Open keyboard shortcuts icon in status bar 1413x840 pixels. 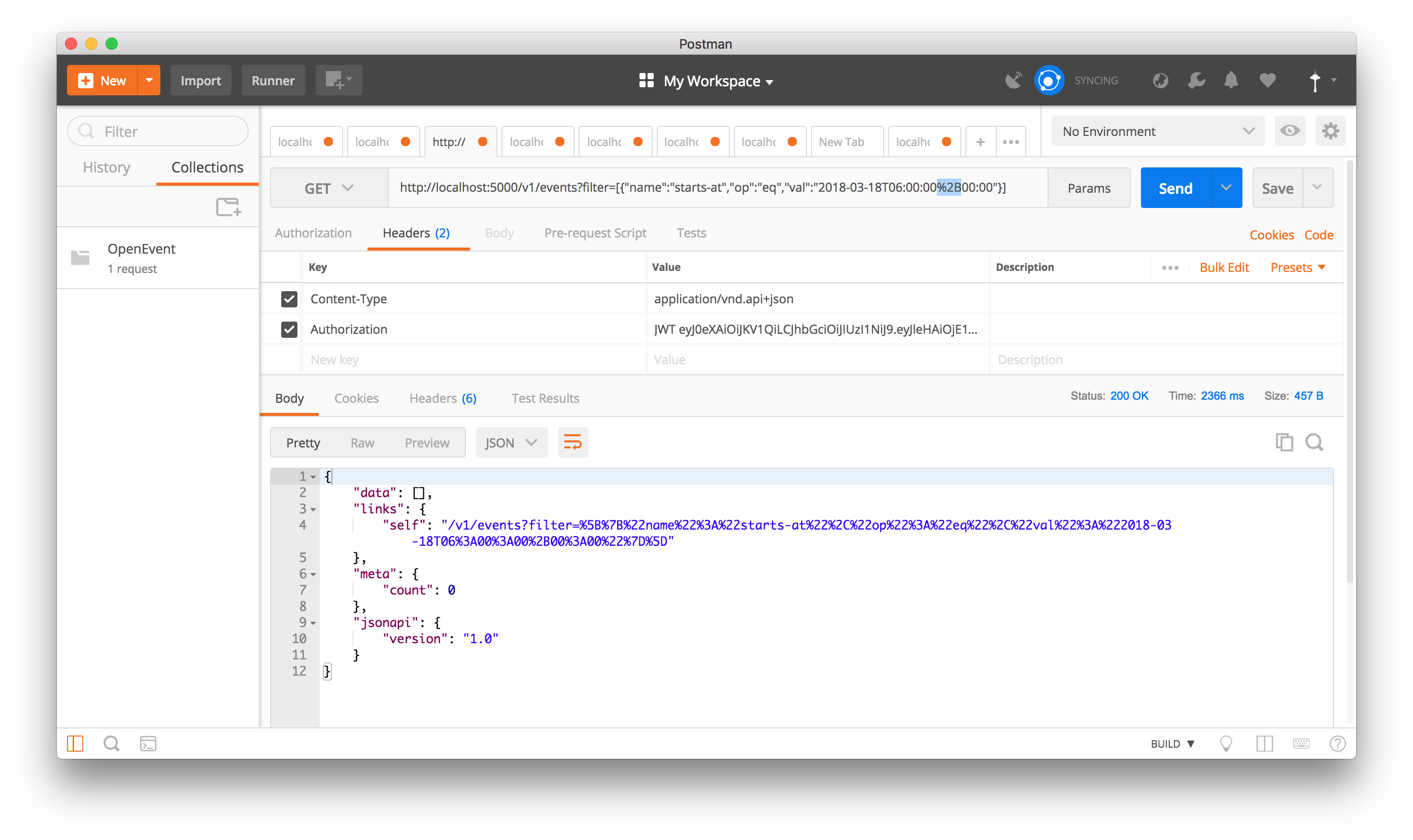coord(1301,743)
